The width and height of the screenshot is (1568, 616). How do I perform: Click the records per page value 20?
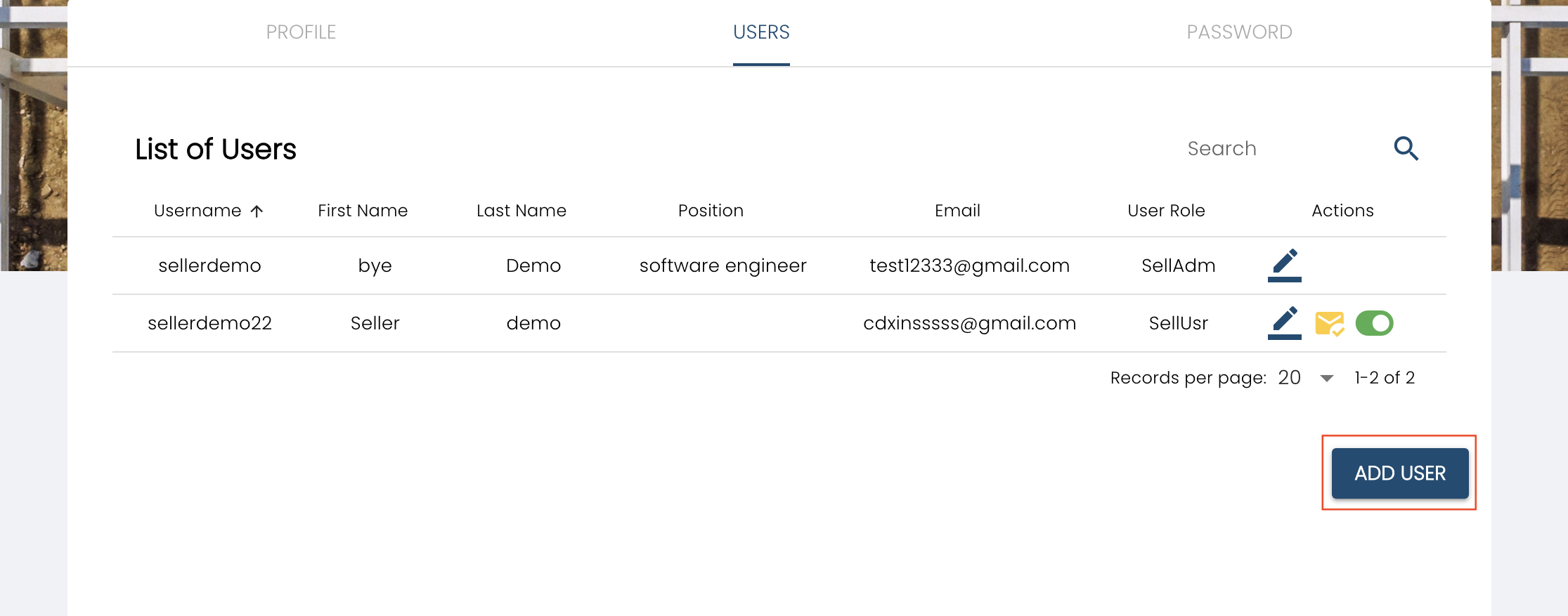pos(1289,378)
